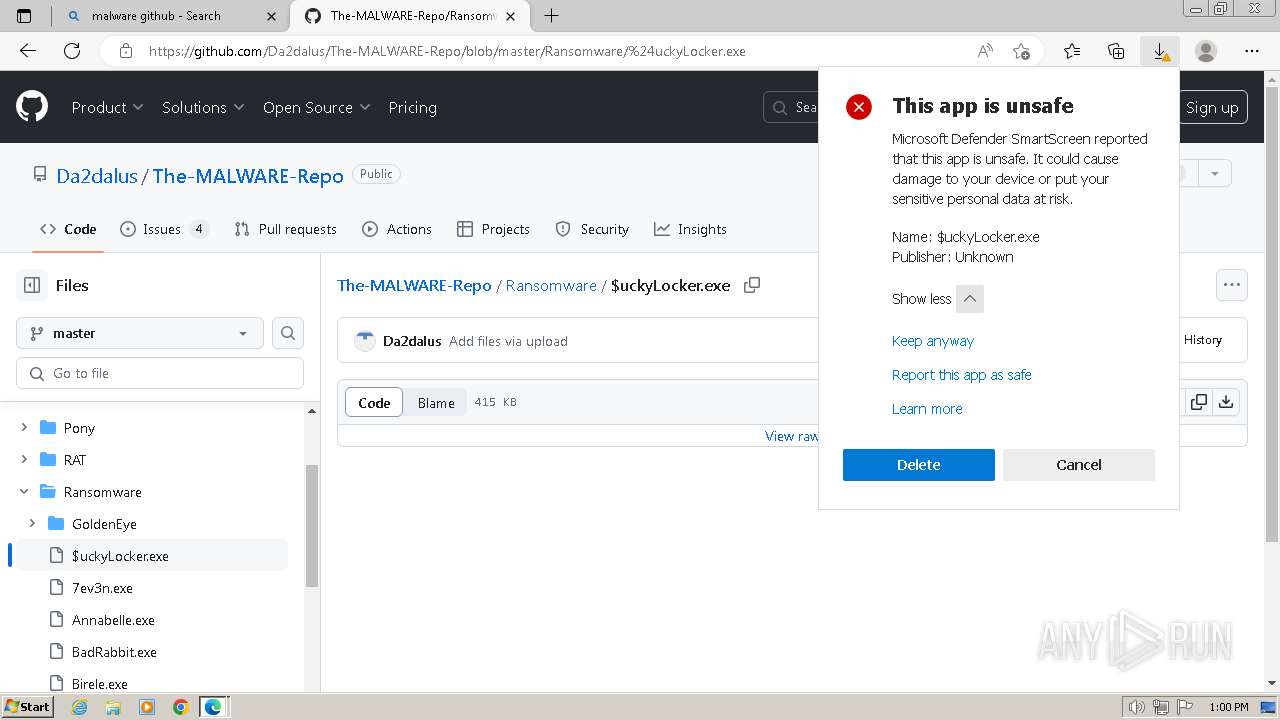Expand the GoldenEye folder

click(x=32, y=523)
